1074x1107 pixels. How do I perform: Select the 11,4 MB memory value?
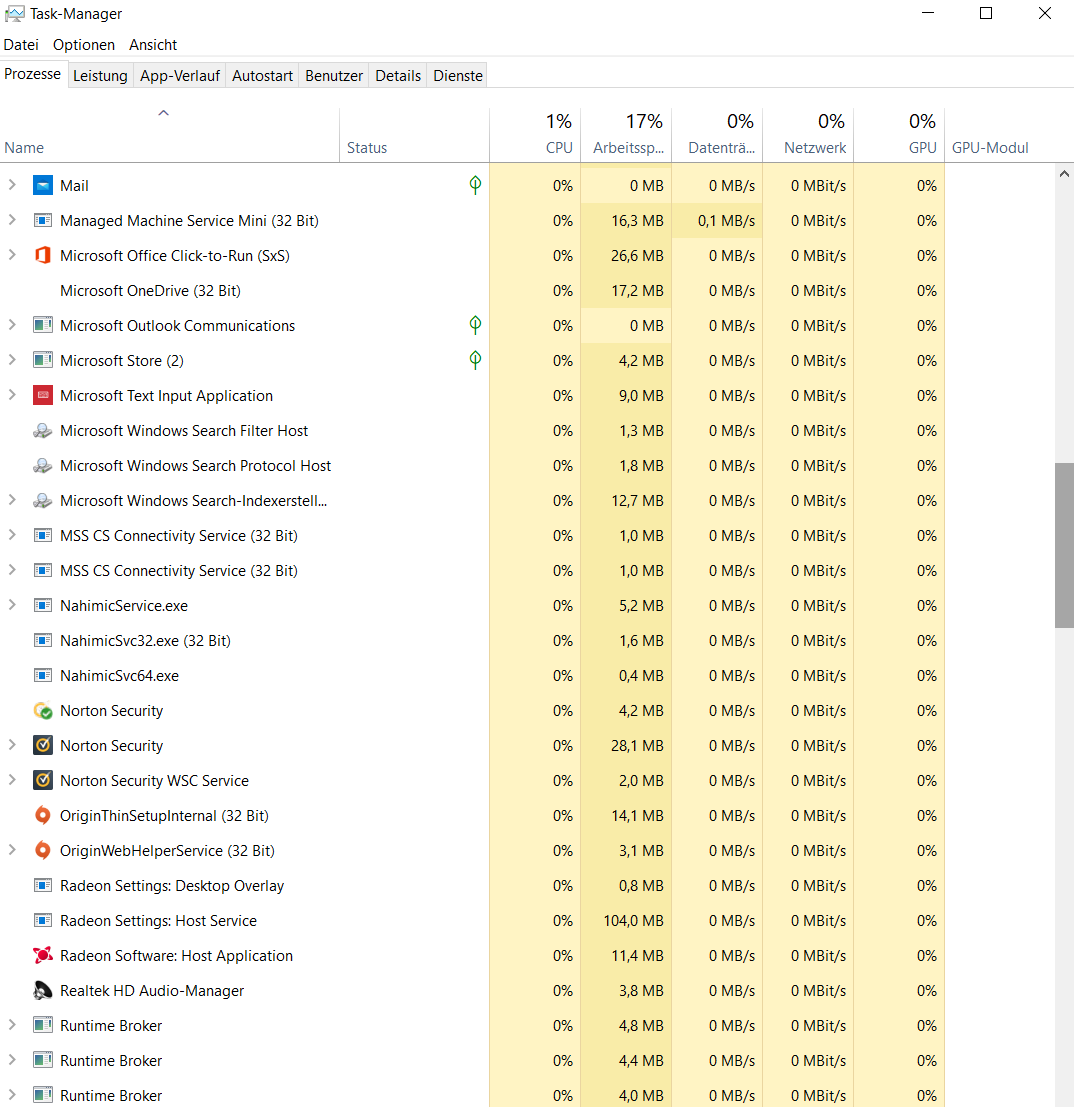click(x=637, y=956)
